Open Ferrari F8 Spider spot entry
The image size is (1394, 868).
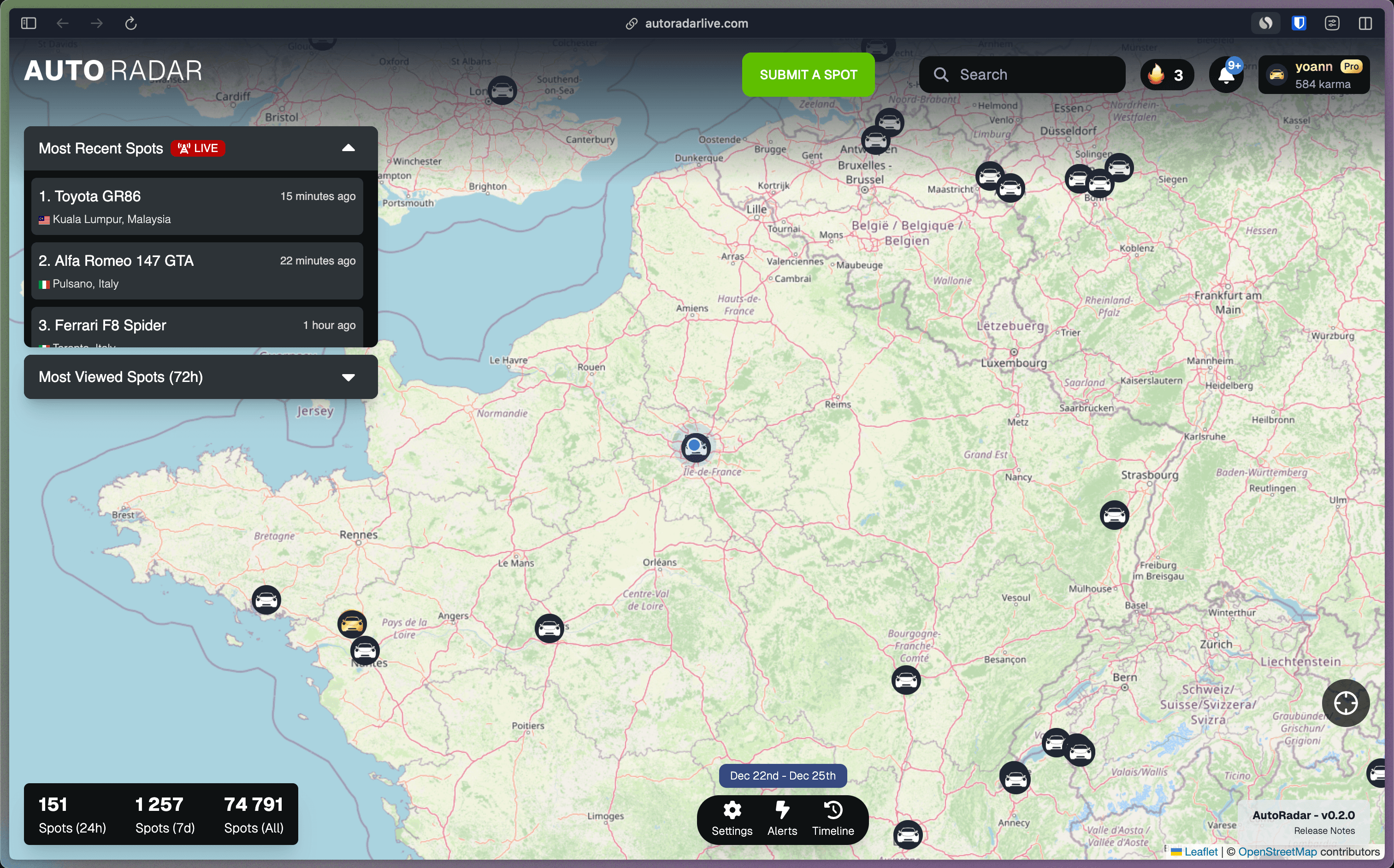197,327
